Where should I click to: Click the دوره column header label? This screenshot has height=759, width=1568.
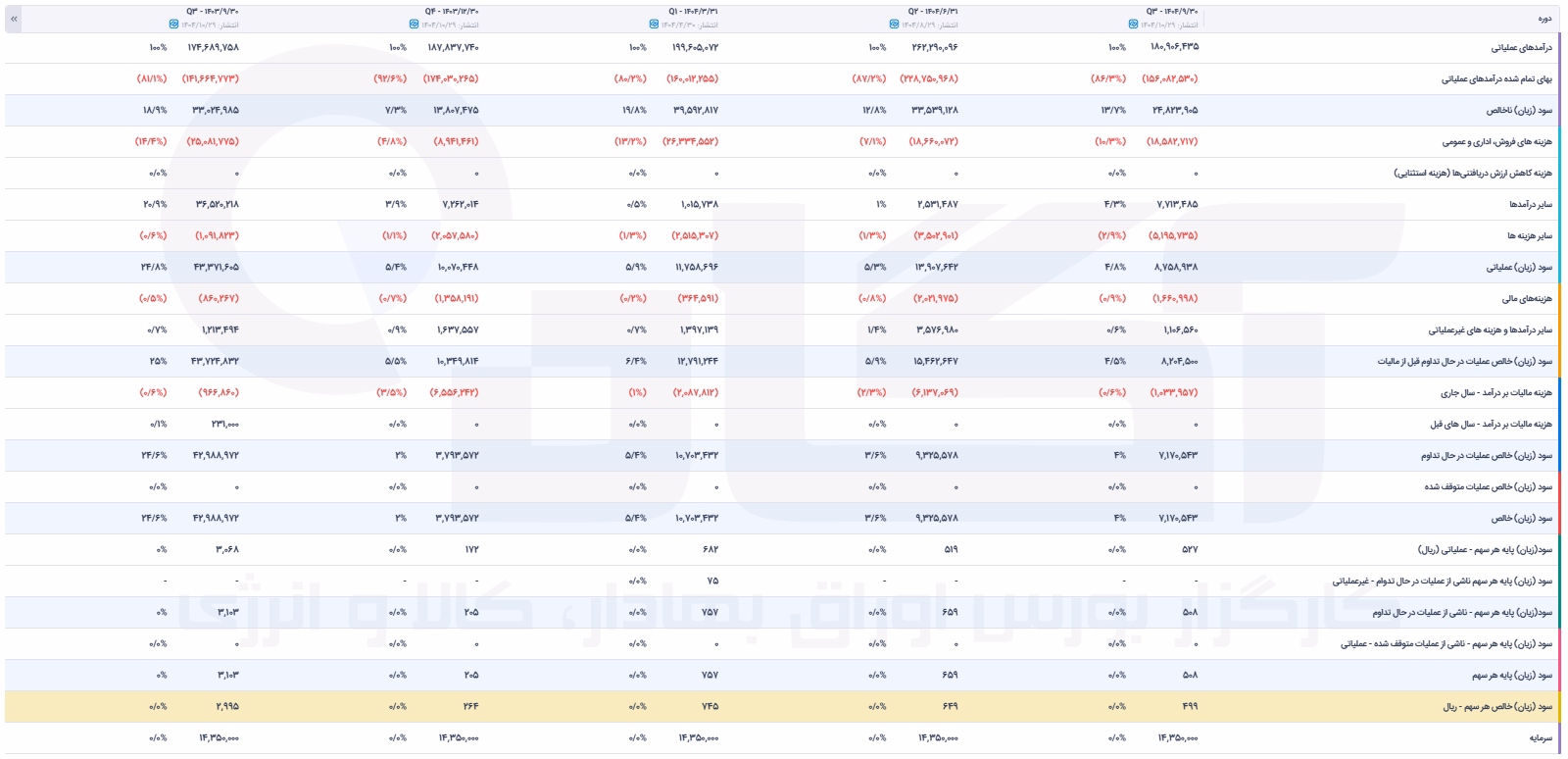(1545, 19)
